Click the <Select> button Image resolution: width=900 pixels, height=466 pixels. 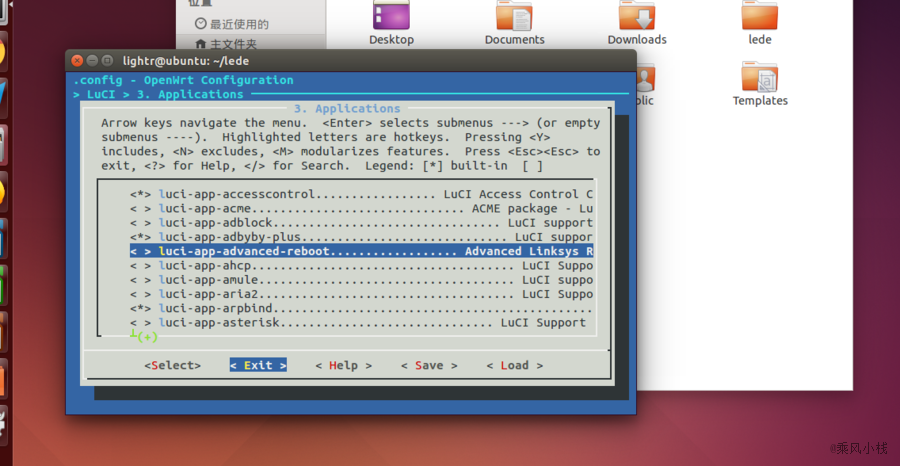[173, 366]
